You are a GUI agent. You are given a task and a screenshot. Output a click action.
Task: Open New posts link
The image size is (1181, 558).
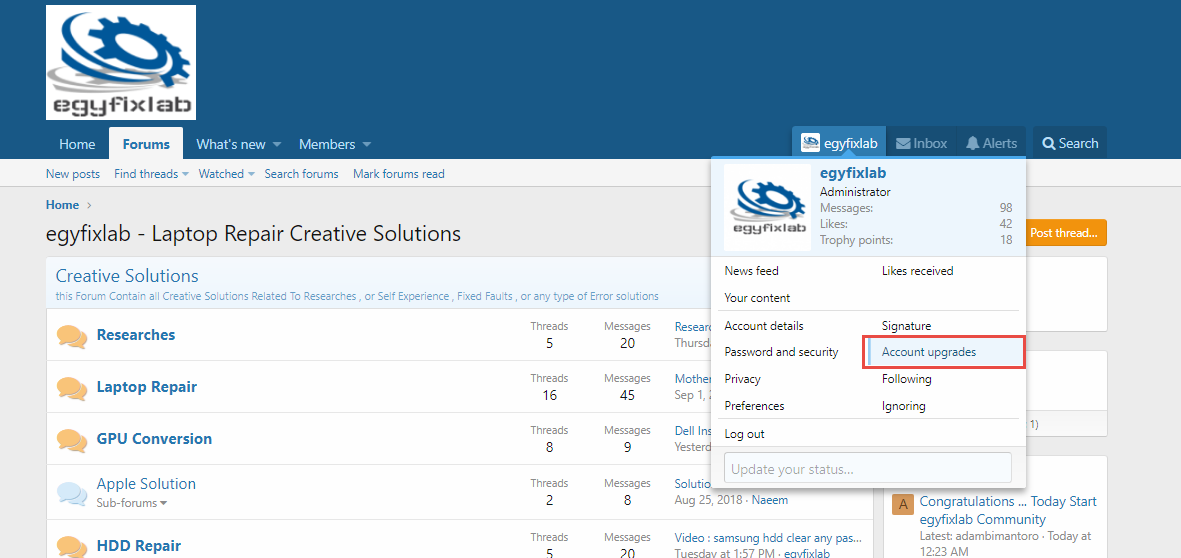point(72,174)
